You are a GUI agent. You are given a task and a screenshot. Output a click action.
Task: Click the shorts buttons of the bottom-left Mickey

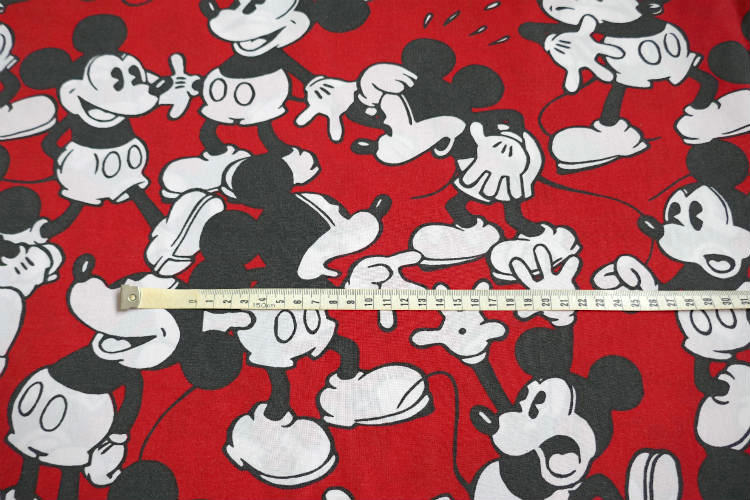[45, 405]
